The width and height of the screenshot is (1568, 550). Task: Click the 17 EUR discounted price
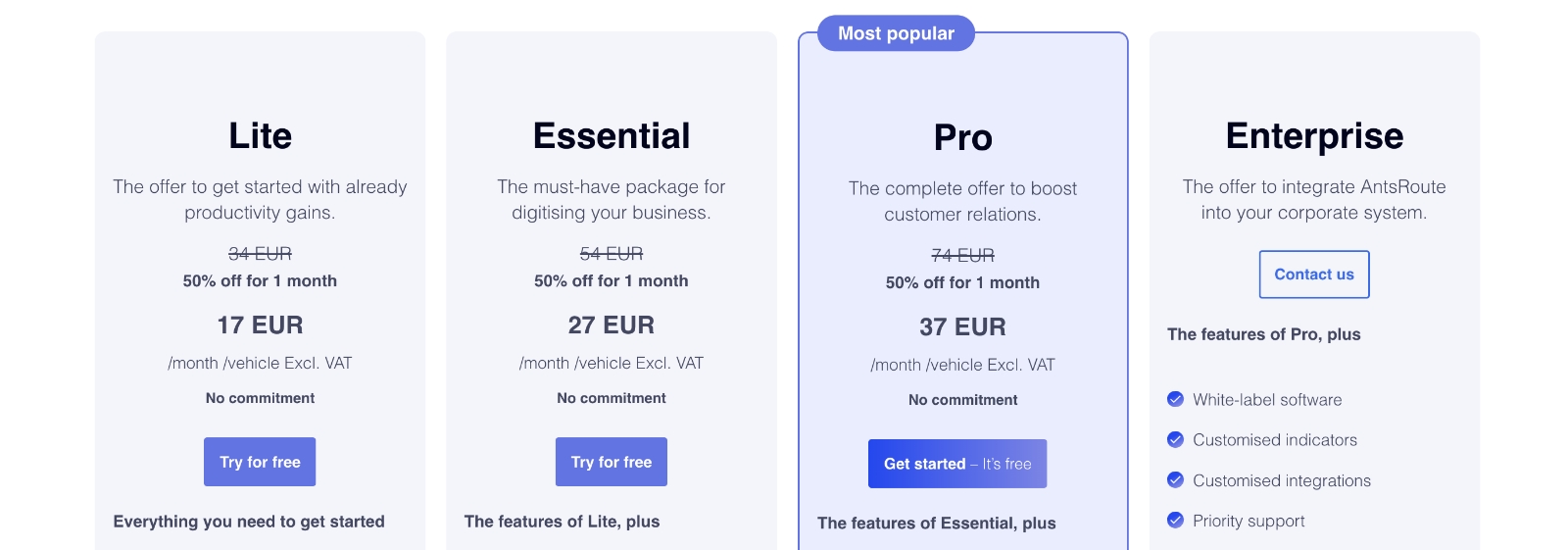(260, 325)
